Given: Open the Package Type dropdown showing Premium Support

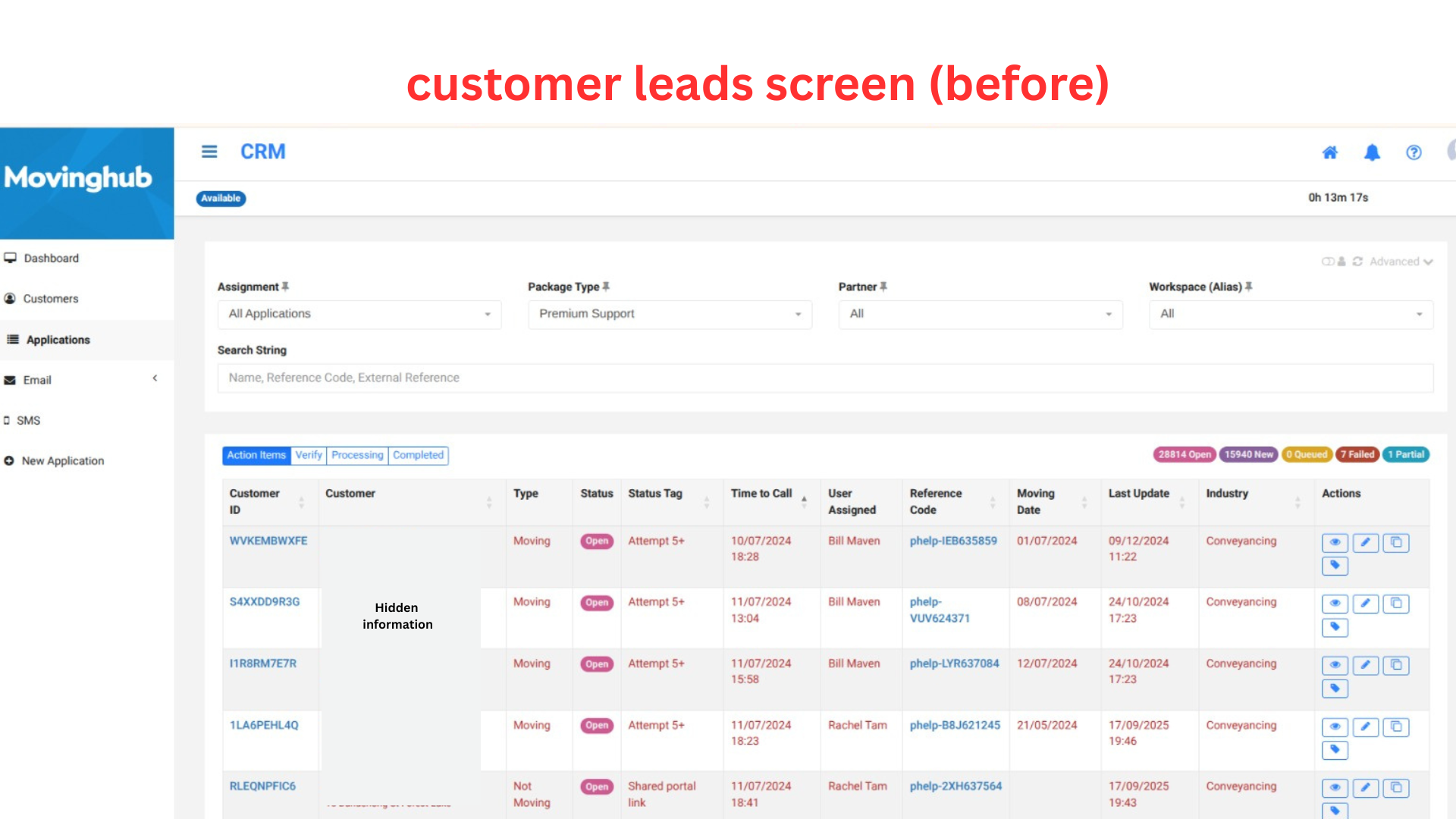Looking at the screenshot, I should [670, 314].
